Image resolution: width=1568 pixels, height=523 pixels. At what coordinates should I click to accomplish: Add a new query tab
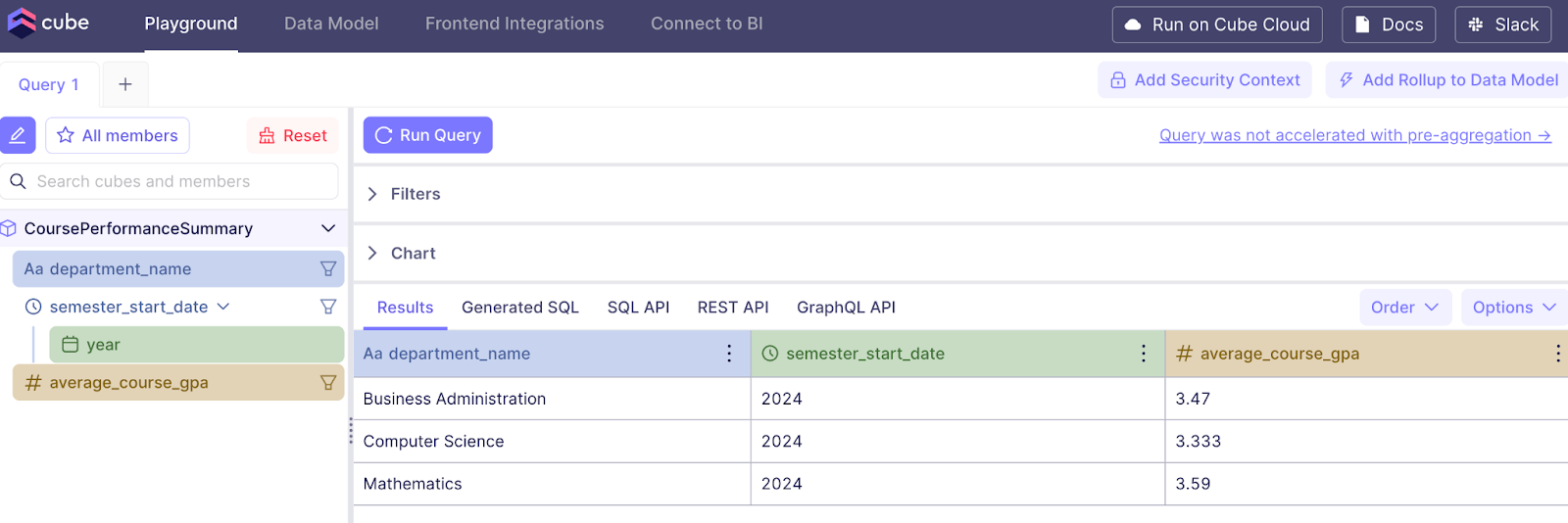[125, 84]
